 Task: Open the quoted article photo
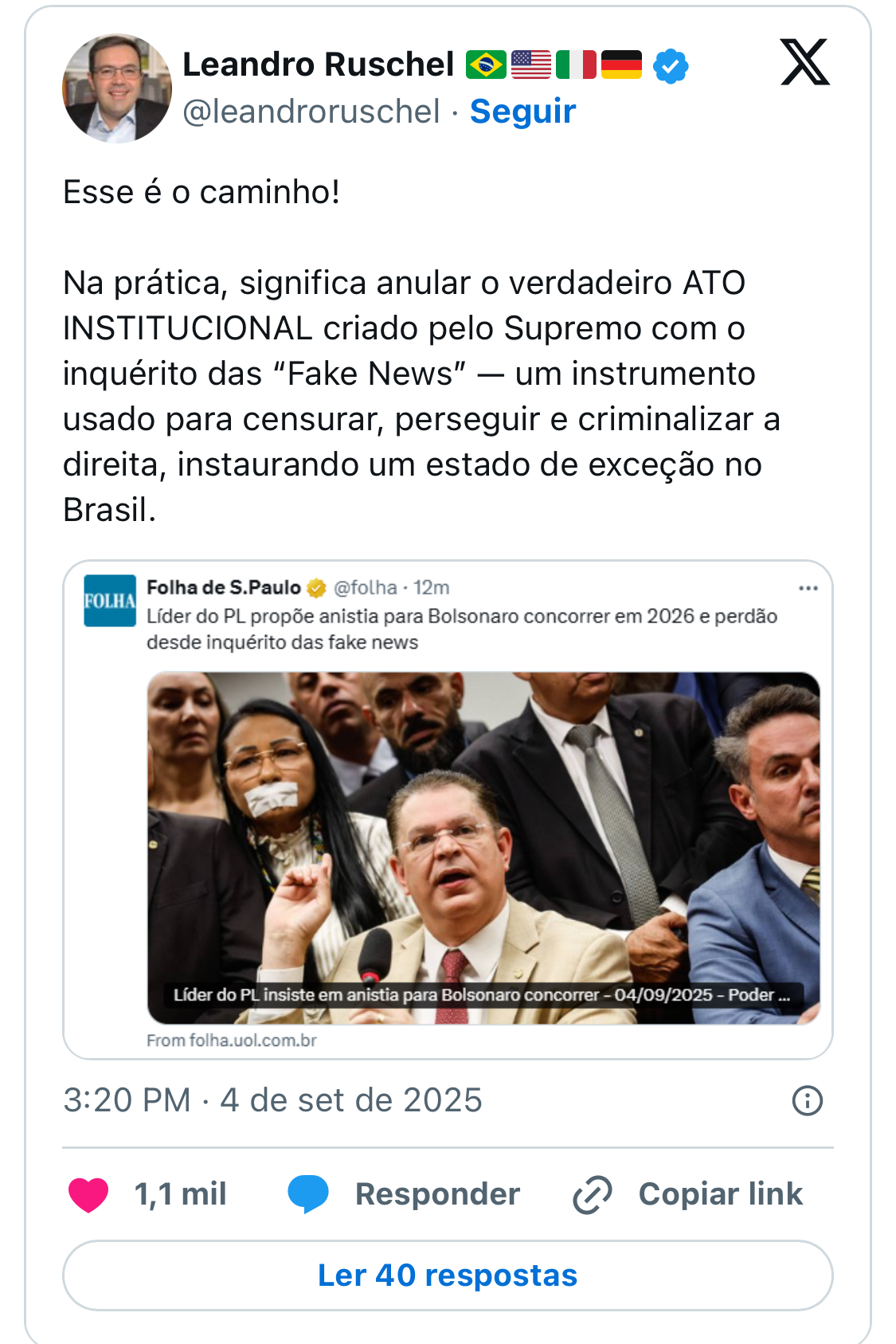pos(483,848)
